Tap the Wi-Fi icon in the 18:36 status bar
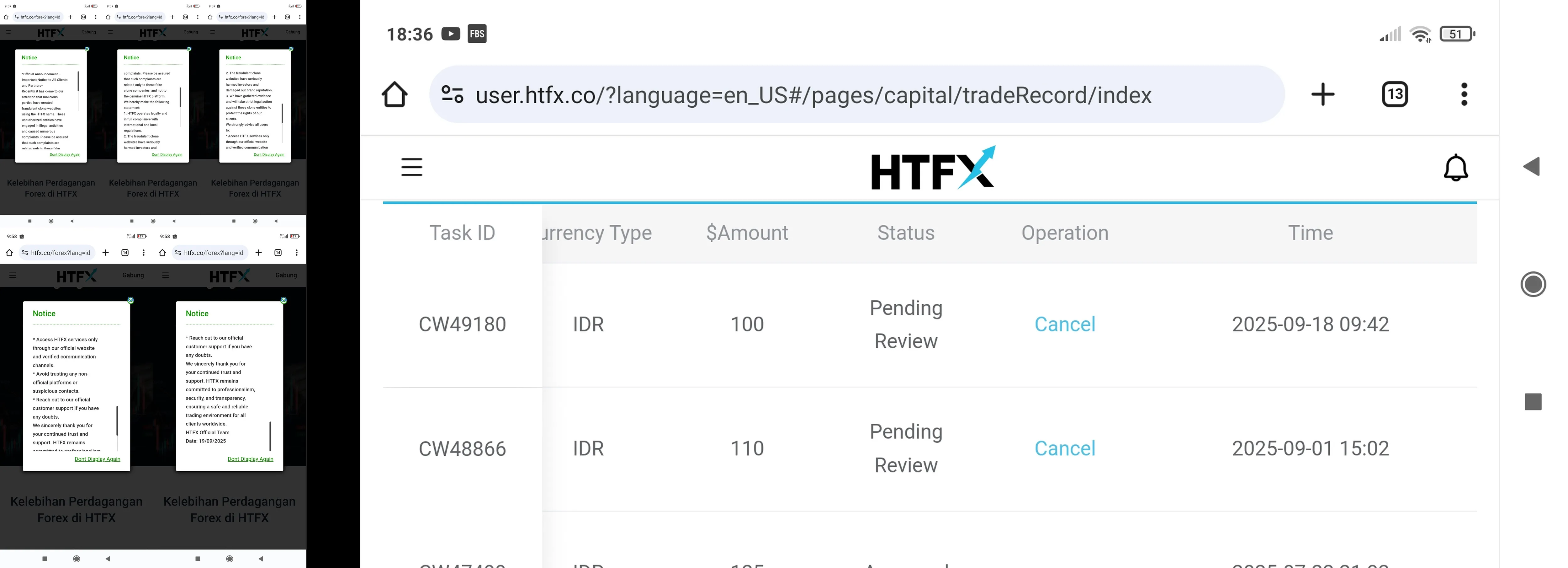Viewport: 1568px width, 568px height. 1421,34
